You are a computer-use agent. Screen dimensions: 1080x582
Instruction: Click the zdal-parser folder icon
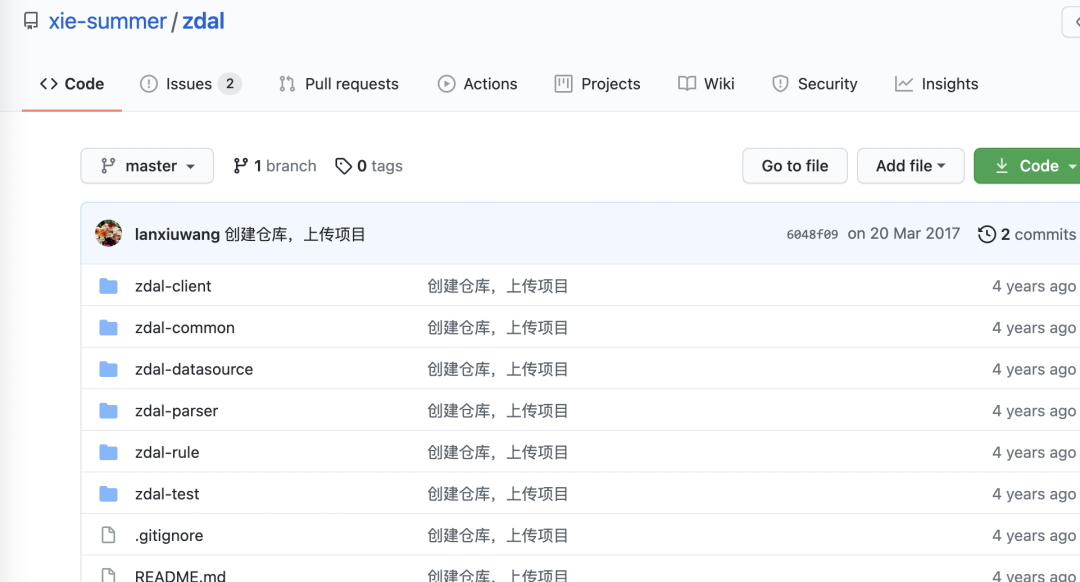(108, 410)
